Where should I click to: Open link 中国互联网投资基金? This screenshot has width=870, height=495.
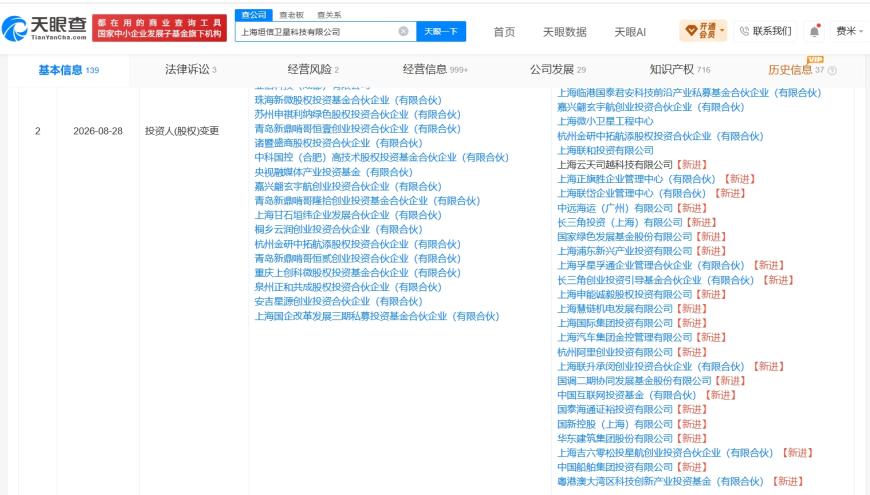pyautogui.click(x=626, y=395)
